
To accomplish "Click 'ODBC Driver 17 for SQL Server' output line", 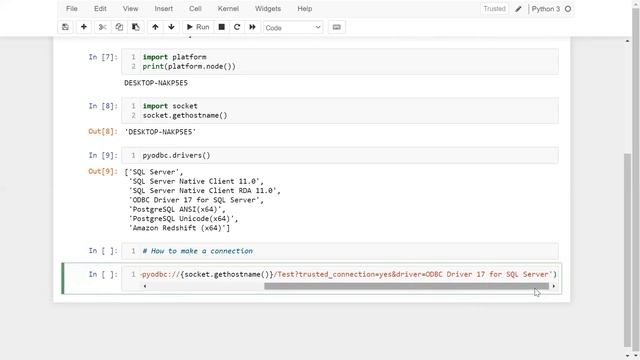I will [196, 200].
